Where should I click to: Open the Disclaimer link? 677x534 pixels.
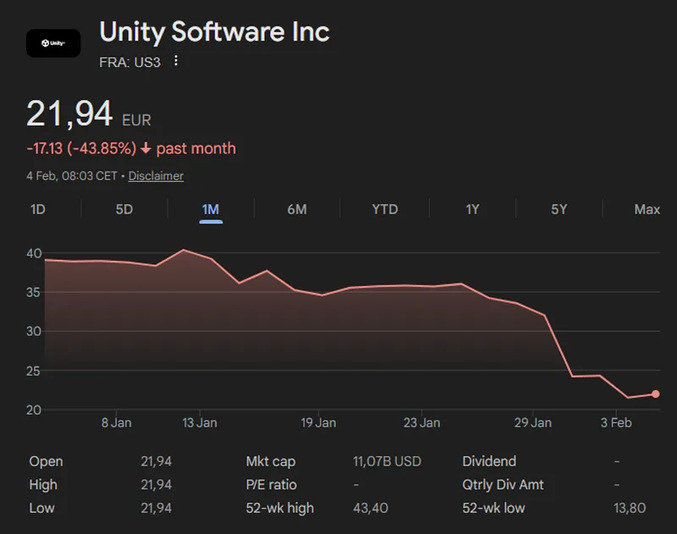point(156,176)
